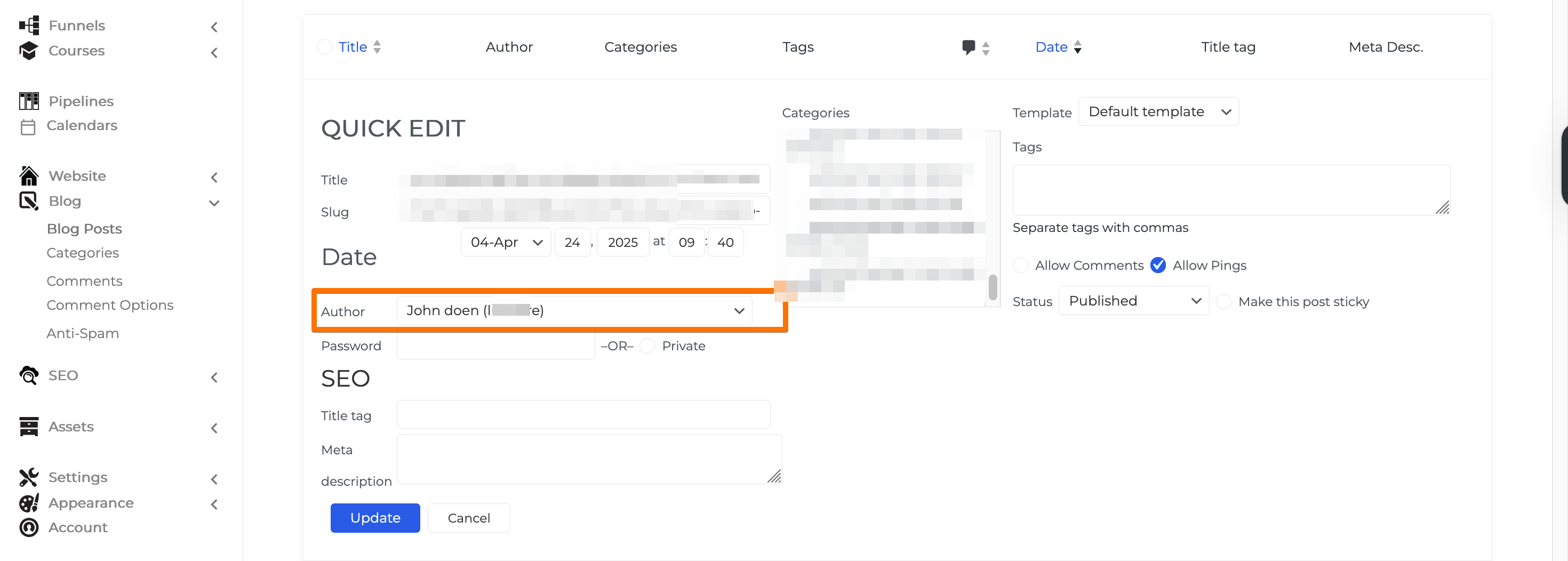Open the Status dropdown showing Published

(1133, 300)
